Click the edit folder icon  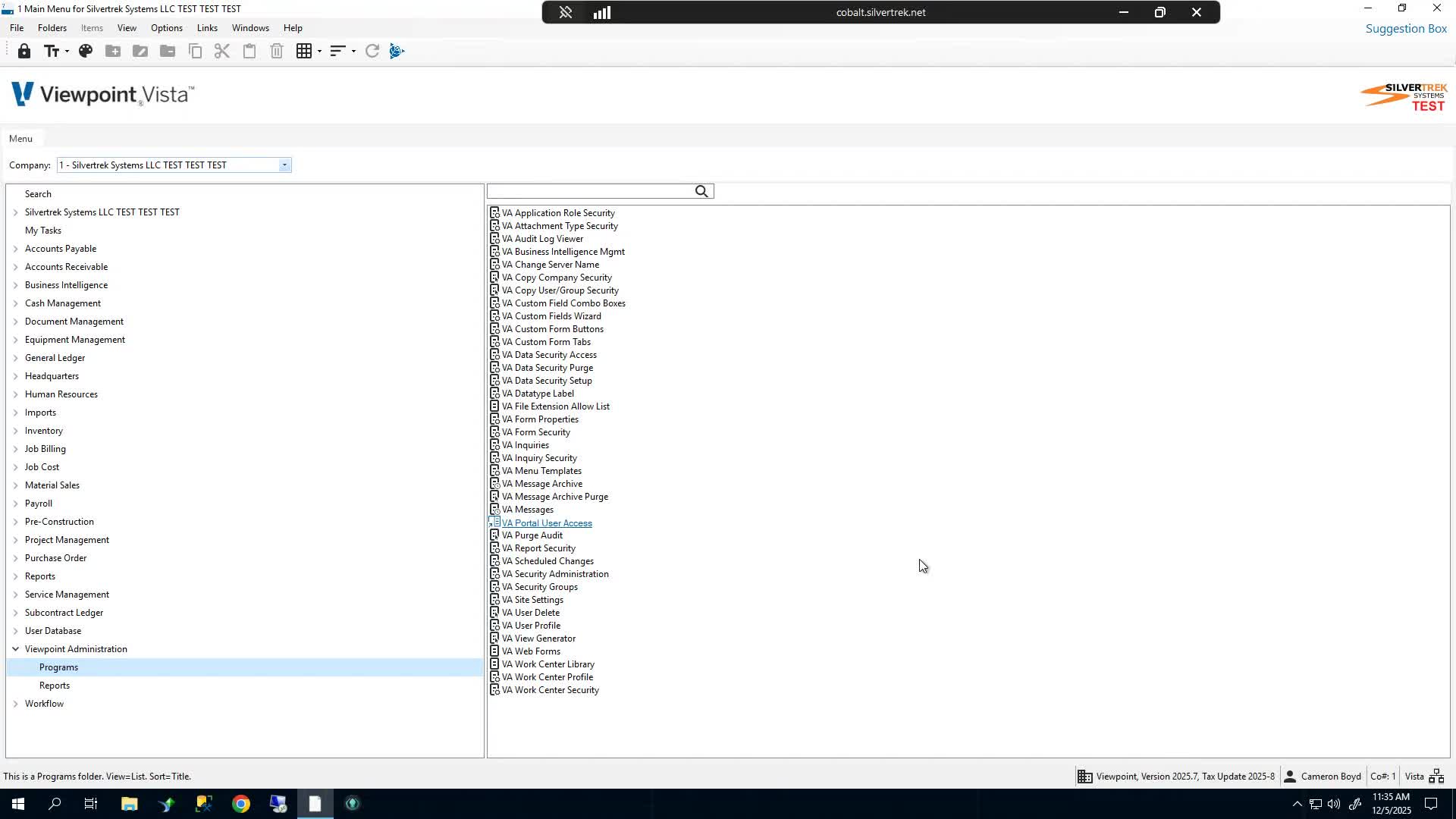click(140, 52)
